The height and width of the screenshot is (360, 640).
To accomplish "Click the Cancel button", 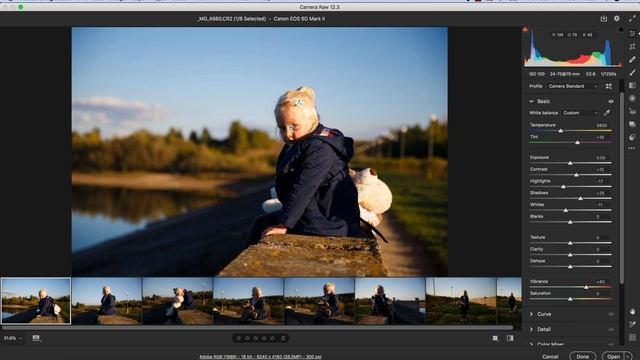I will point(550,356).
